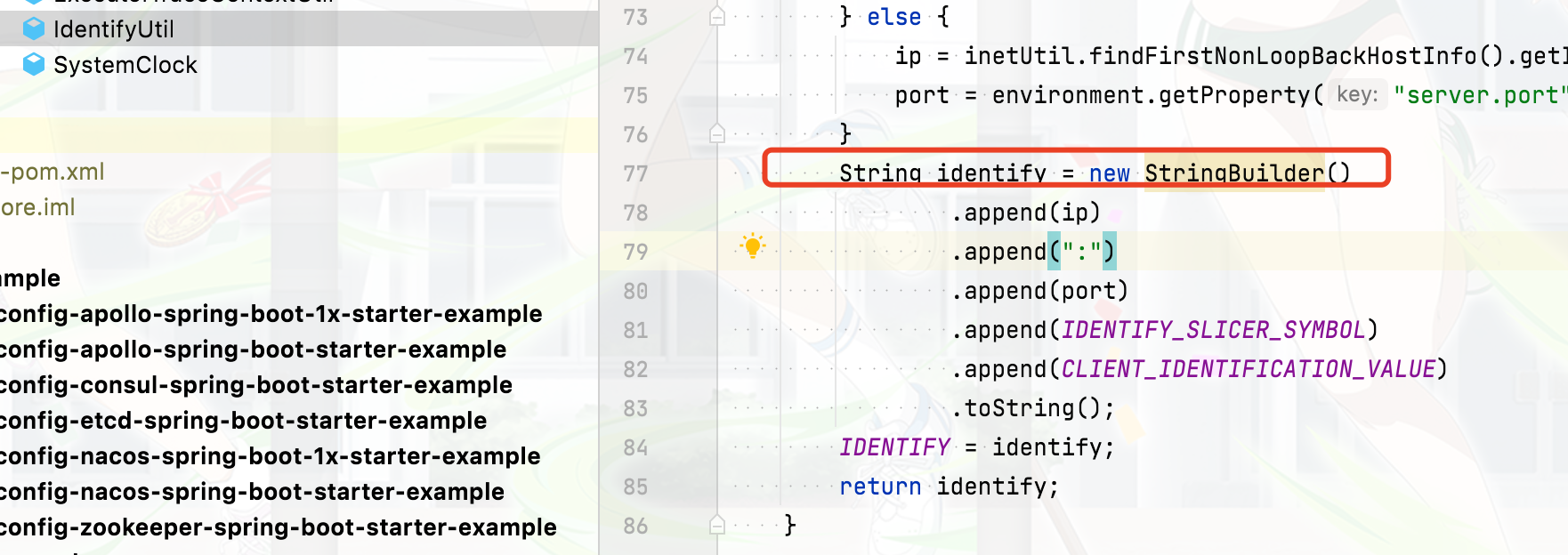Open the pom.xml file entry
The image size is (1568, 555).
click(53, 172)
